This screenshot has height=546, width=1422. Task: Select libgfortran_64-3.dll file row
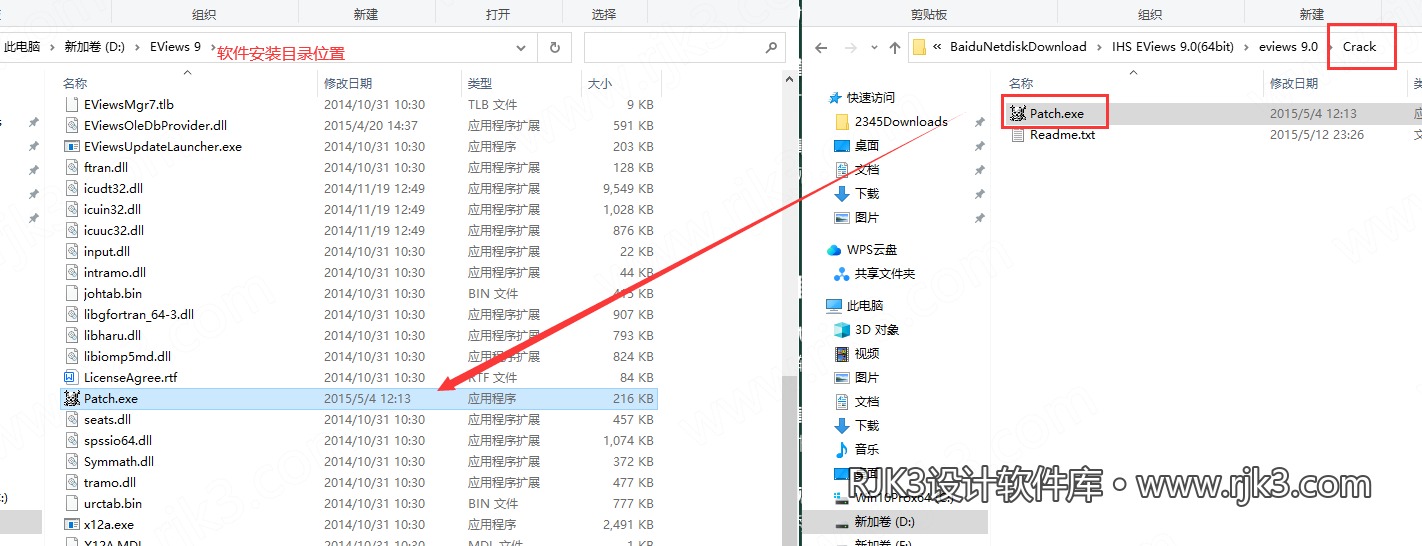(359, 314)
